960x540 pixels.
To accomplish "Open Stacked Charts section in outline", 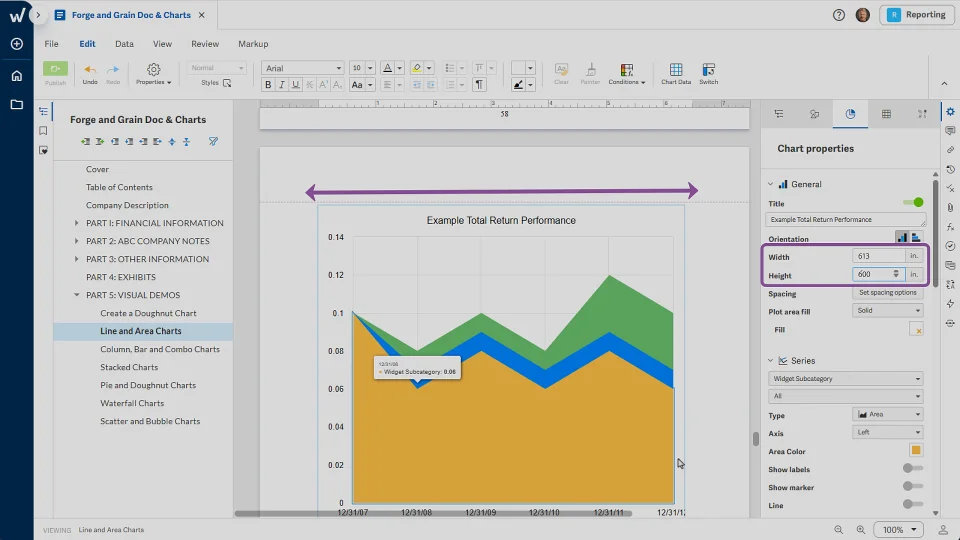I will (x=129, y=367).
